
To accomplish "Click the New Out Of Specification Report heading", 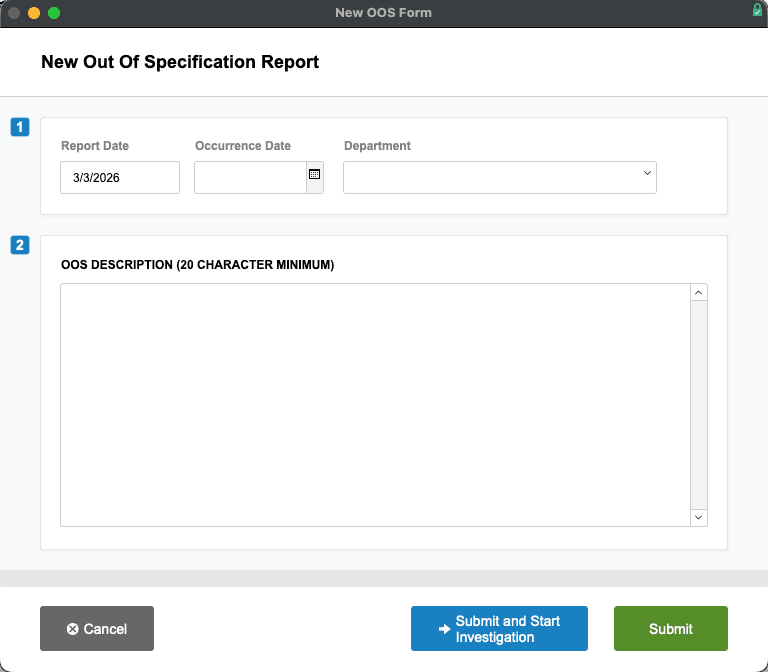I will 180,62.
